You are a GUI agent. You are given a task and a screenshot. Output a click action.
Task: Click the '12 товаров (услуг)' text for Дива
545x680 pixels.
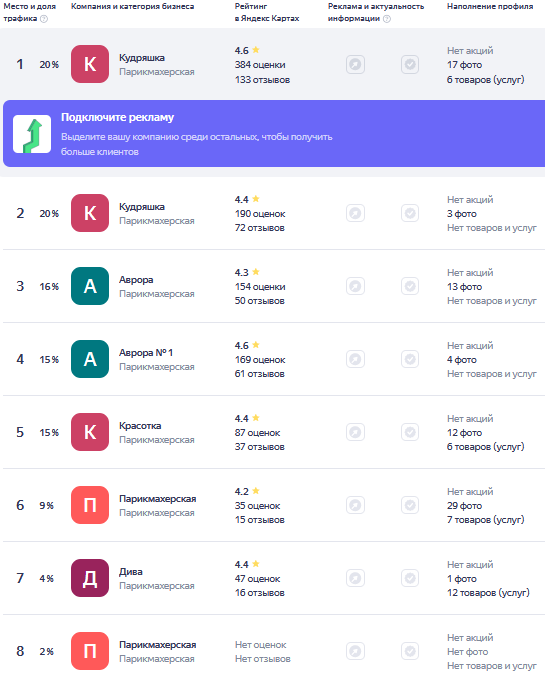point(488,593)
